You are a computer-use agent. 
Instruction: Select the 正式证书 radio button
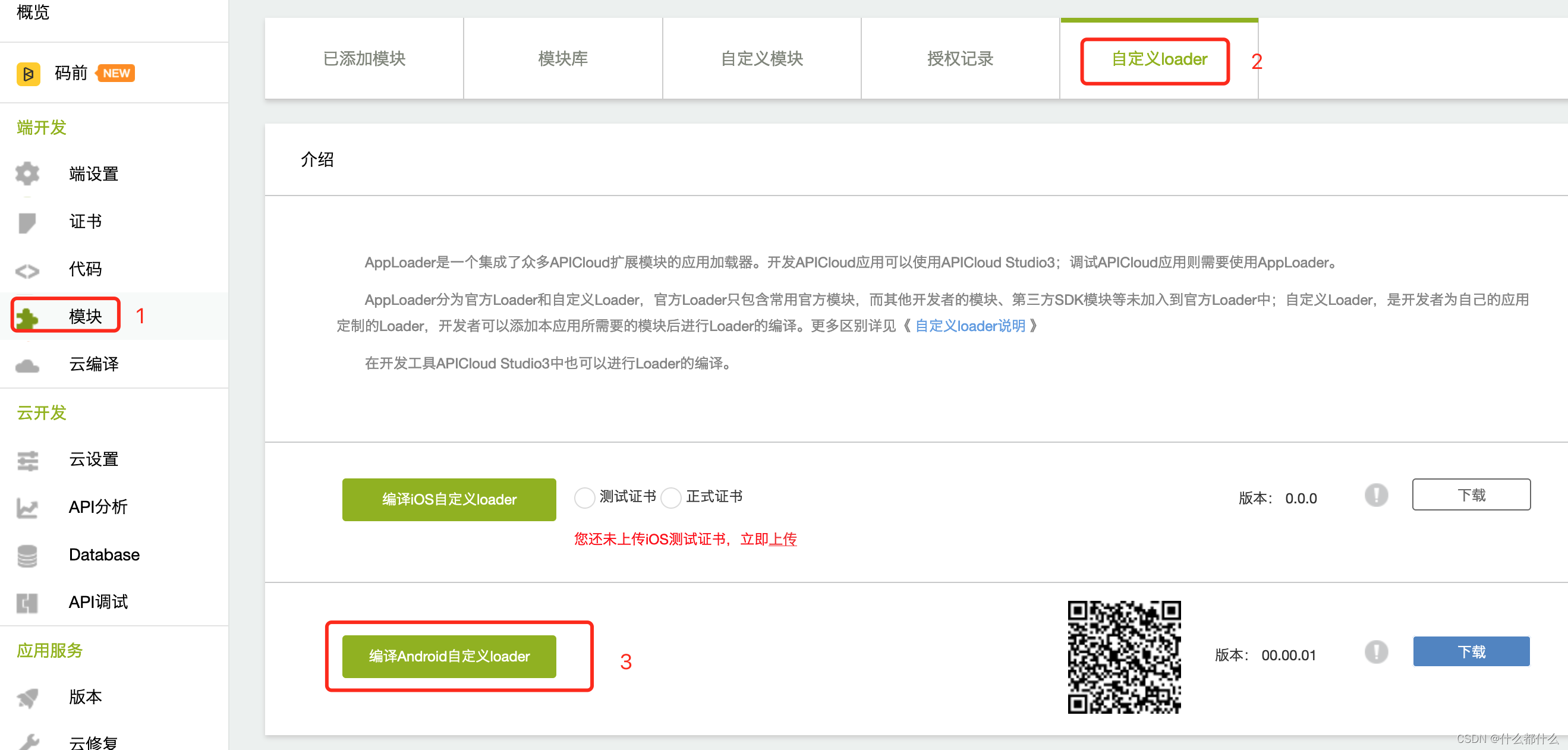pyautogui.click(x=671, y=497)
